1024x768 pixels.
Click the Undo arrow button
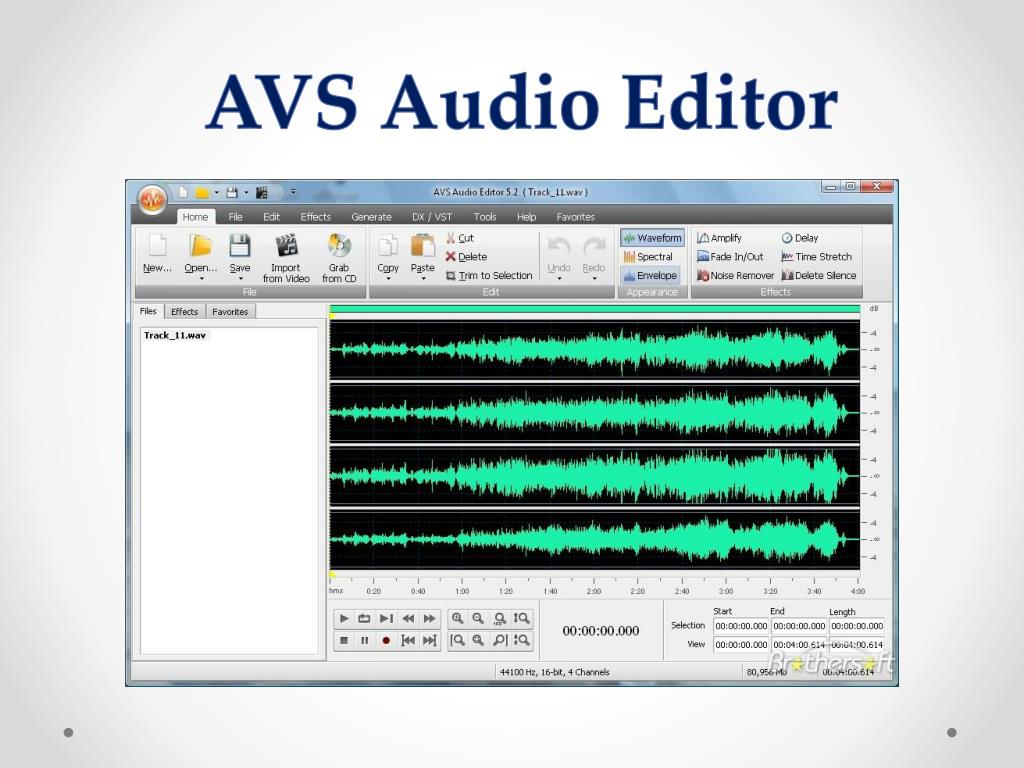click(559, 251)
